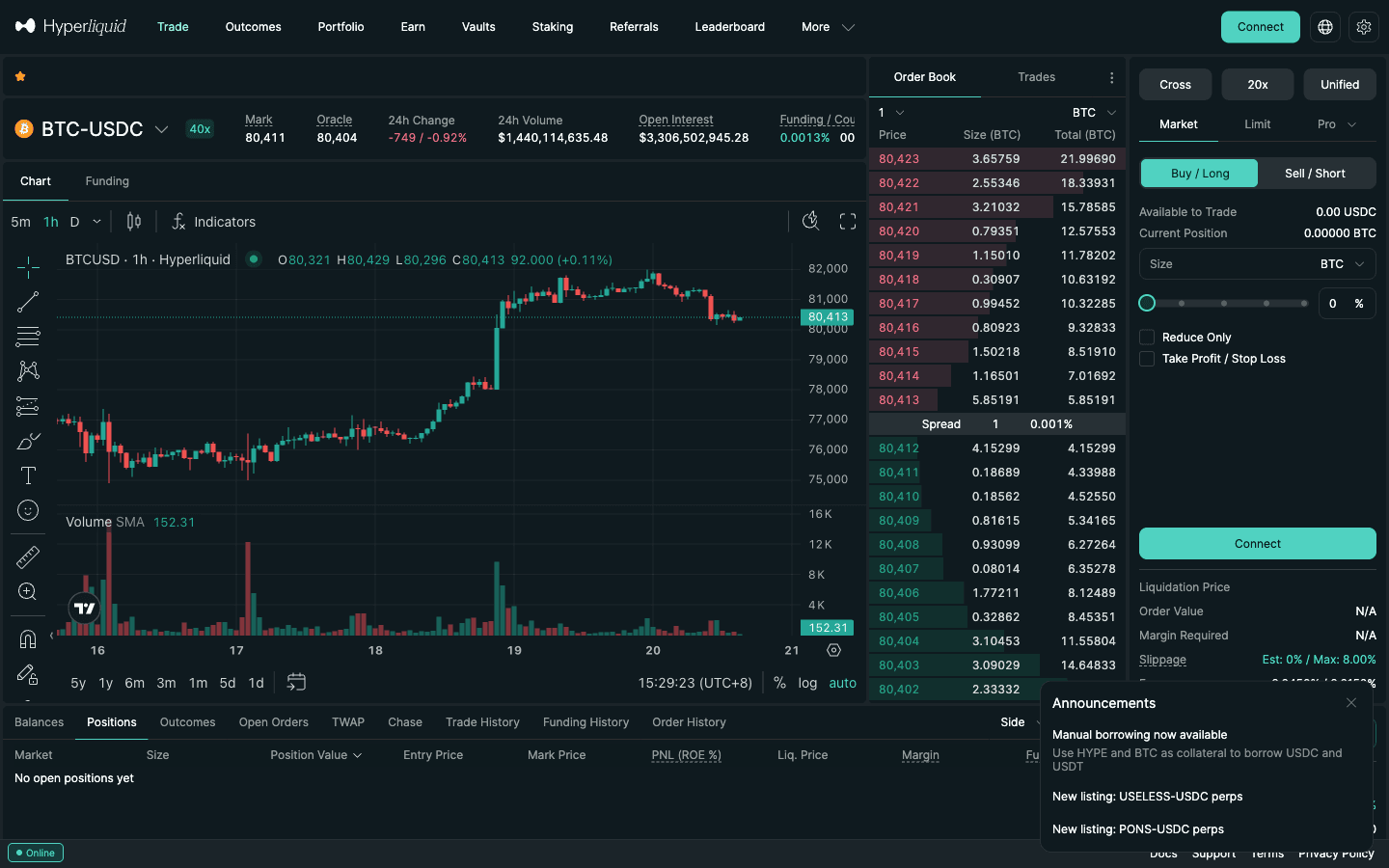
Task: Click the size percentage input field
Action: click(1347, 303)
